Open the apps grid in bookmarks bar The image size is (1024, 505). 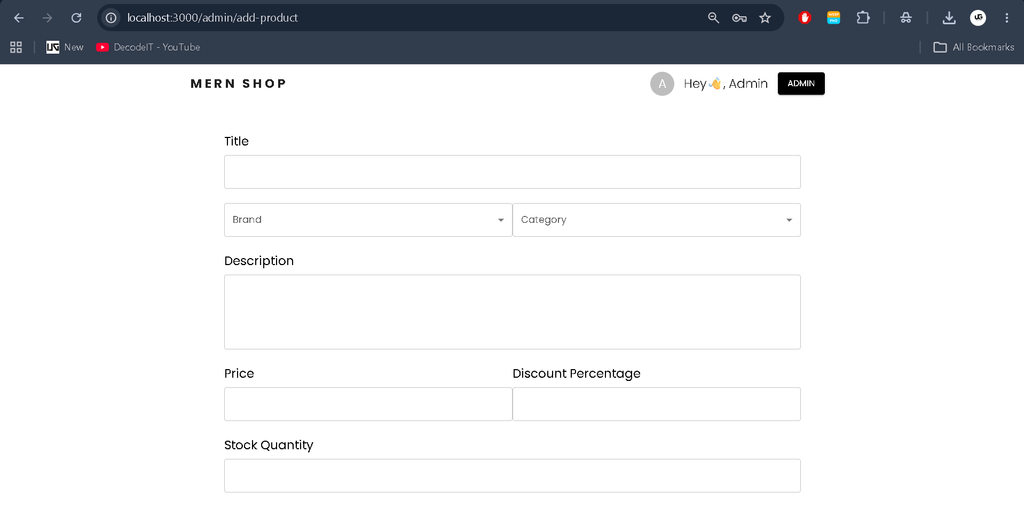tap(16, 47)
